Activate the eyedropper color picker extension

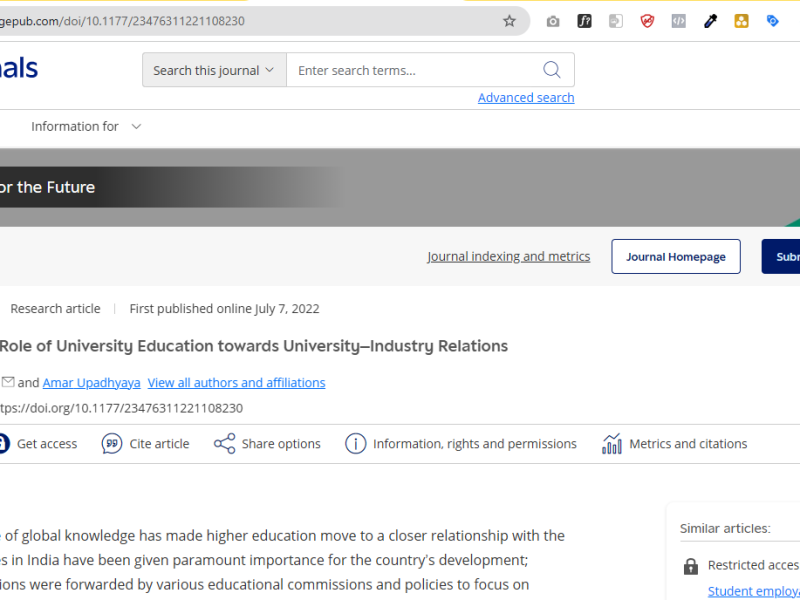(710, 21)
